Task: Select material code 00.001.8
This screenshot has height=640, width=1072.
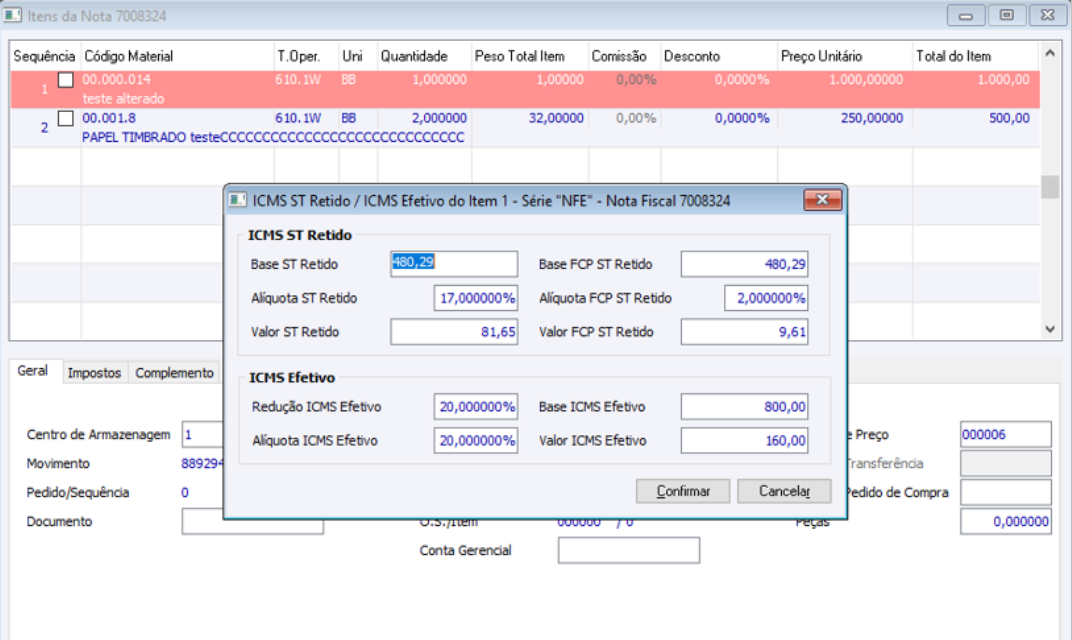Action: [x=109, y=118]
